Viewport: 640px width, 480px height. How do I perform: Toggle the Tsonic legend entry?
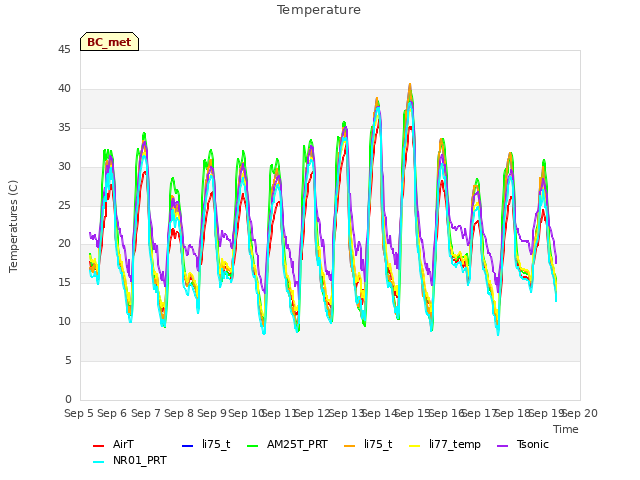[x=523, y=444]
